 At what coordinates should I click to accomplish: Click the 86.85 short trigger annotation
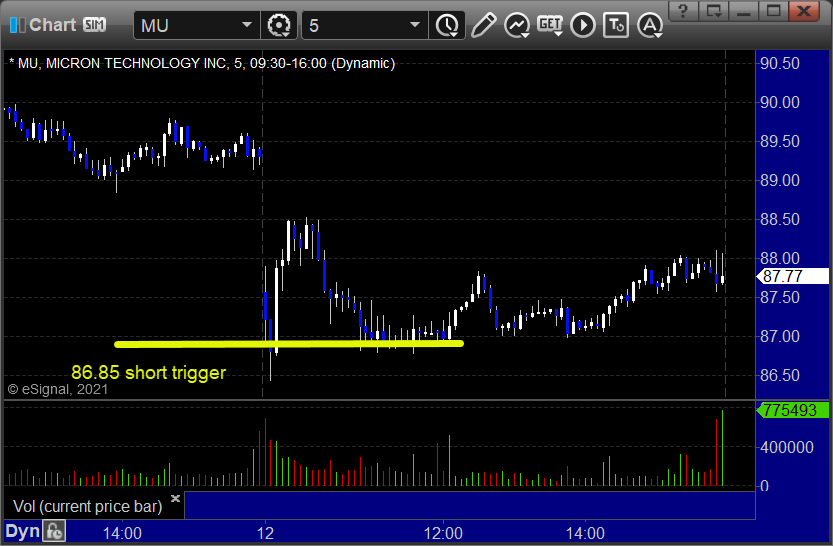(149, 372)
